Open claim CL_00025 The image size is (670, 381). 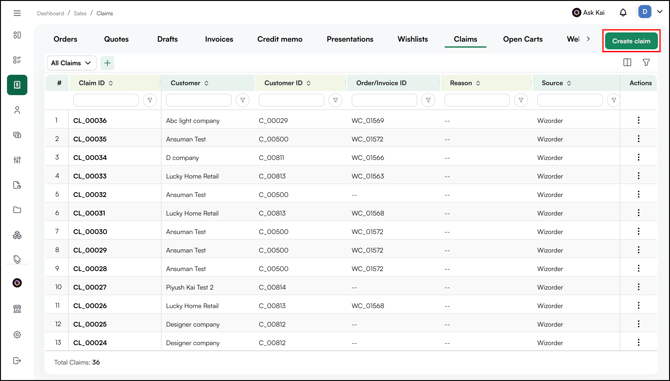(90, 324)
